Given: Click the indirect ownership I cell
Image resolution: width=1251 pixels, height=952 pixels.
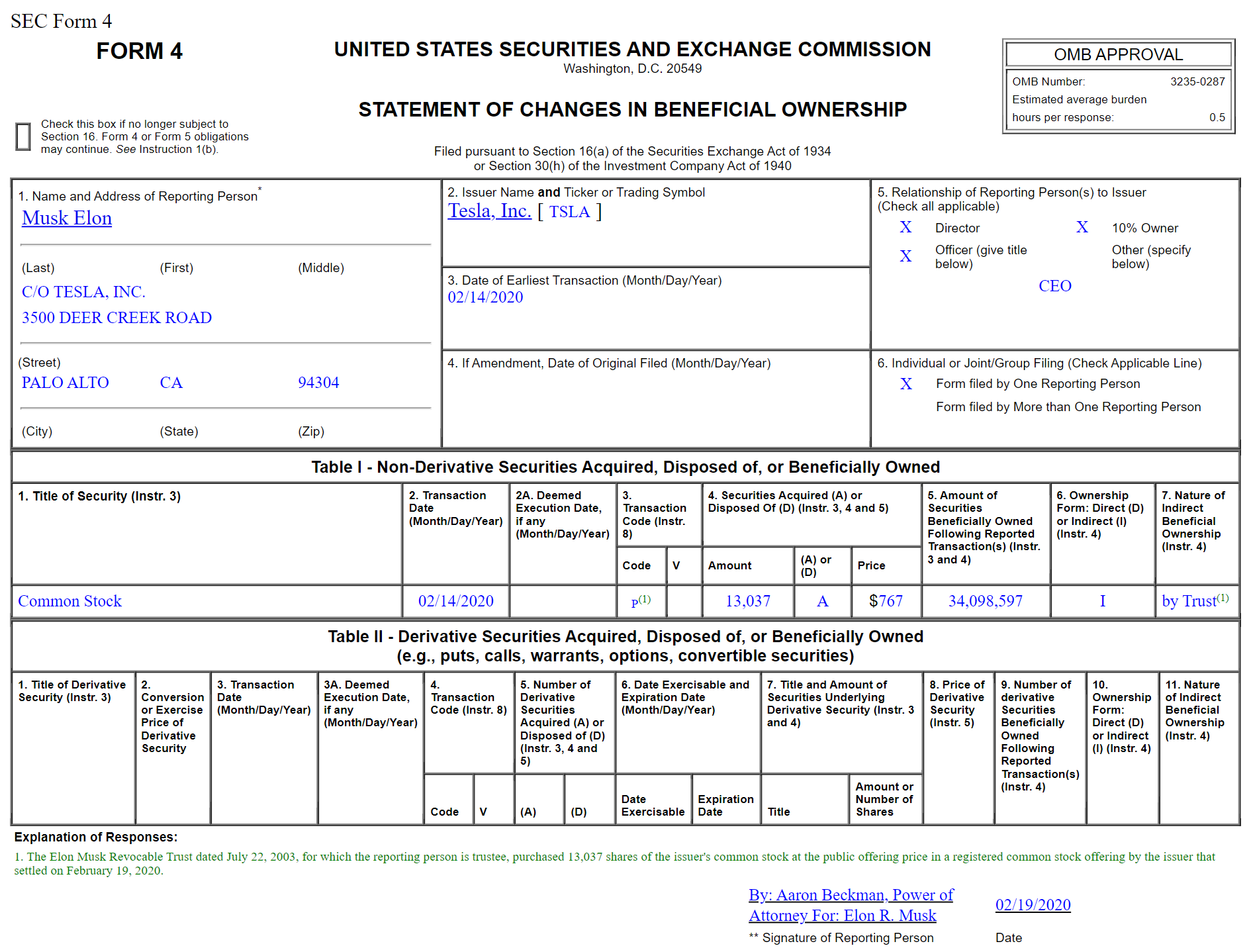Looking at the screenshot, I should [1103, 601].
